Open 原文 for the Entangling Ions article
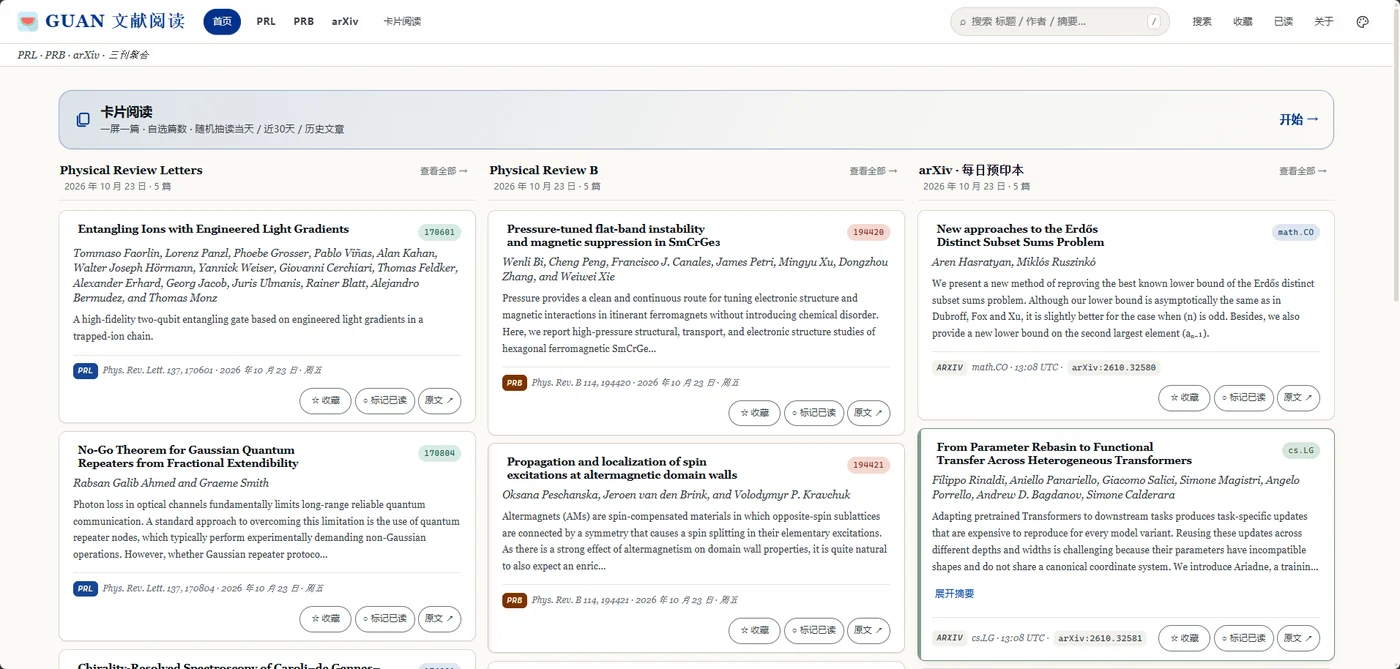 (x=440, y=401)
